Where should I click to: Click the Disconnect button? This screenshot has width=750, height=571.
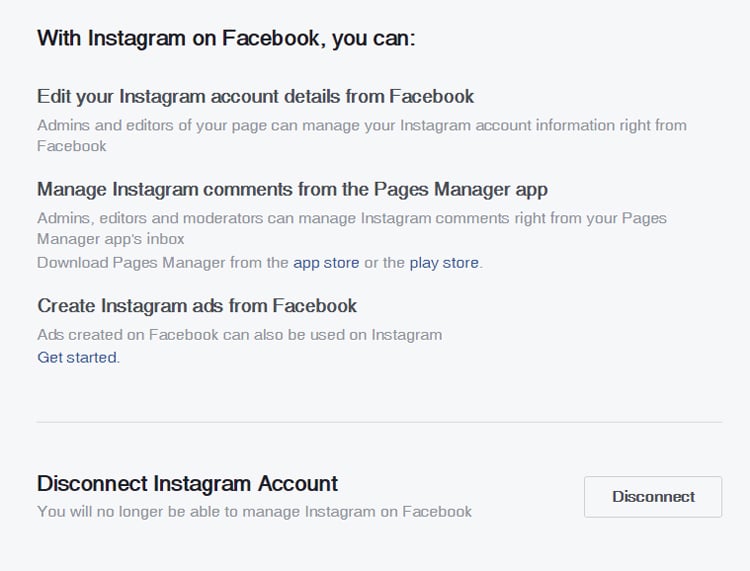(x=653, y=497)
